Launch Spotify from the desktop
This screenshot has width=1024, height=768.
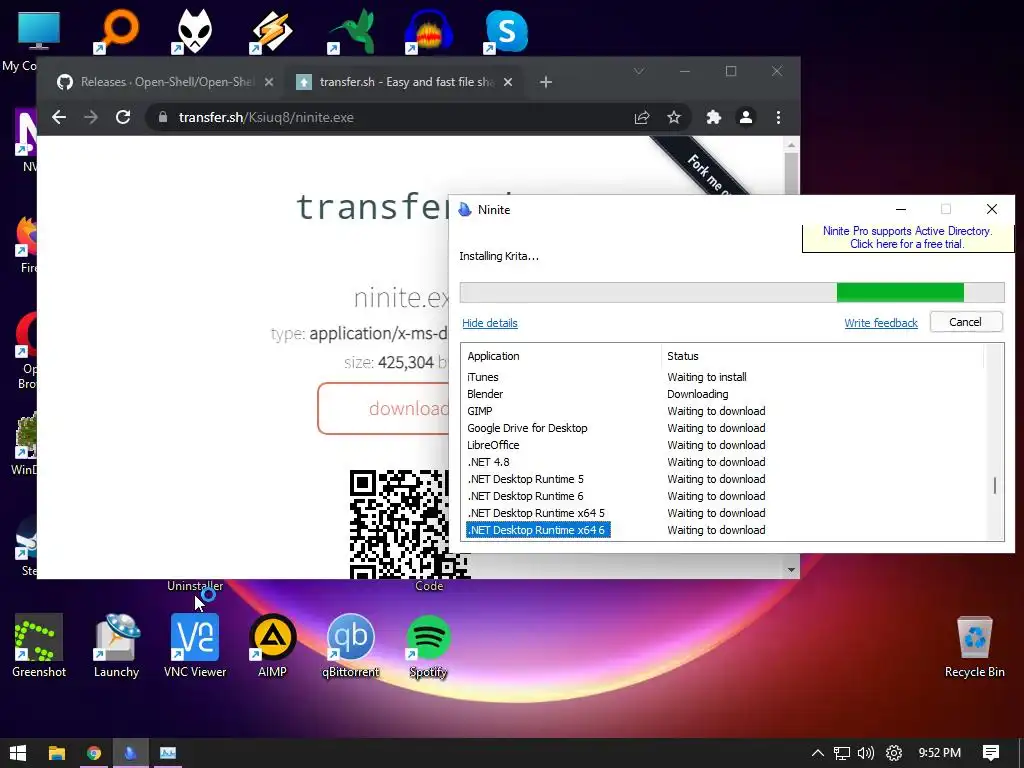point(428,645)
